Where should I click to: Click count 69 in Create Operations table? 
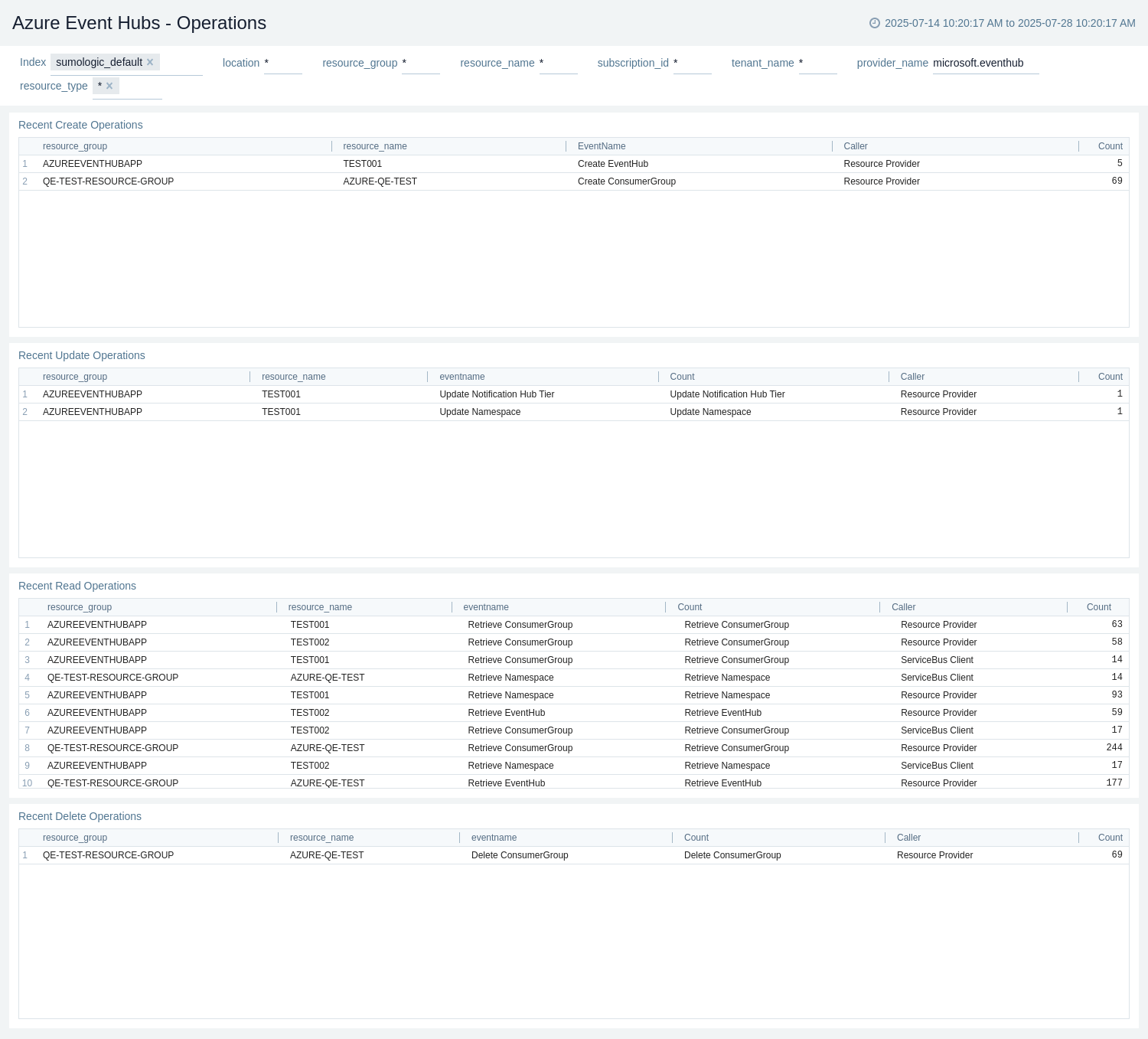tap(1117, 181)
